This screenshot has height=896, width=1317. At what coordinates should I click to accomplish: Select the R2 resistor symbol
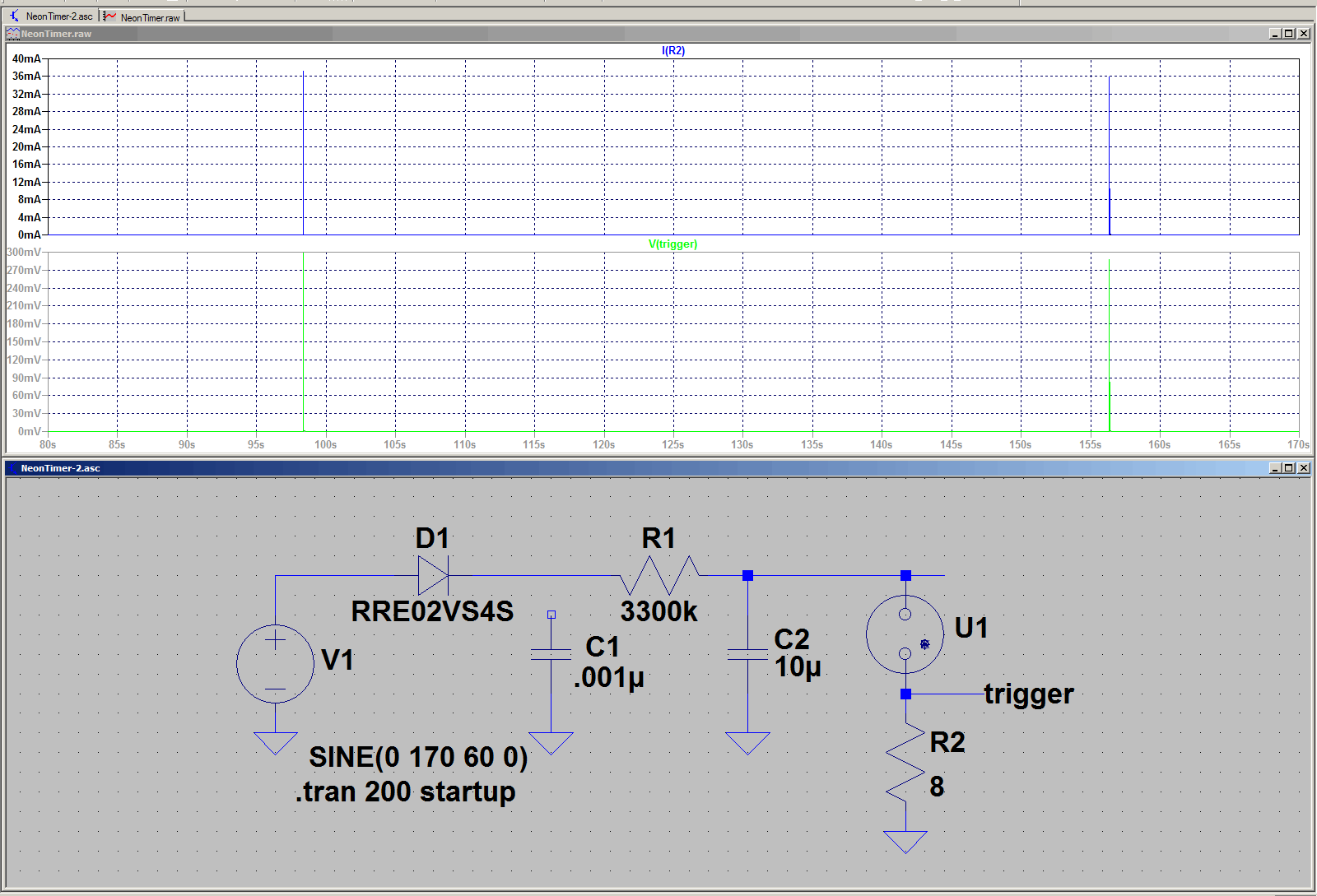click(905, 763)
